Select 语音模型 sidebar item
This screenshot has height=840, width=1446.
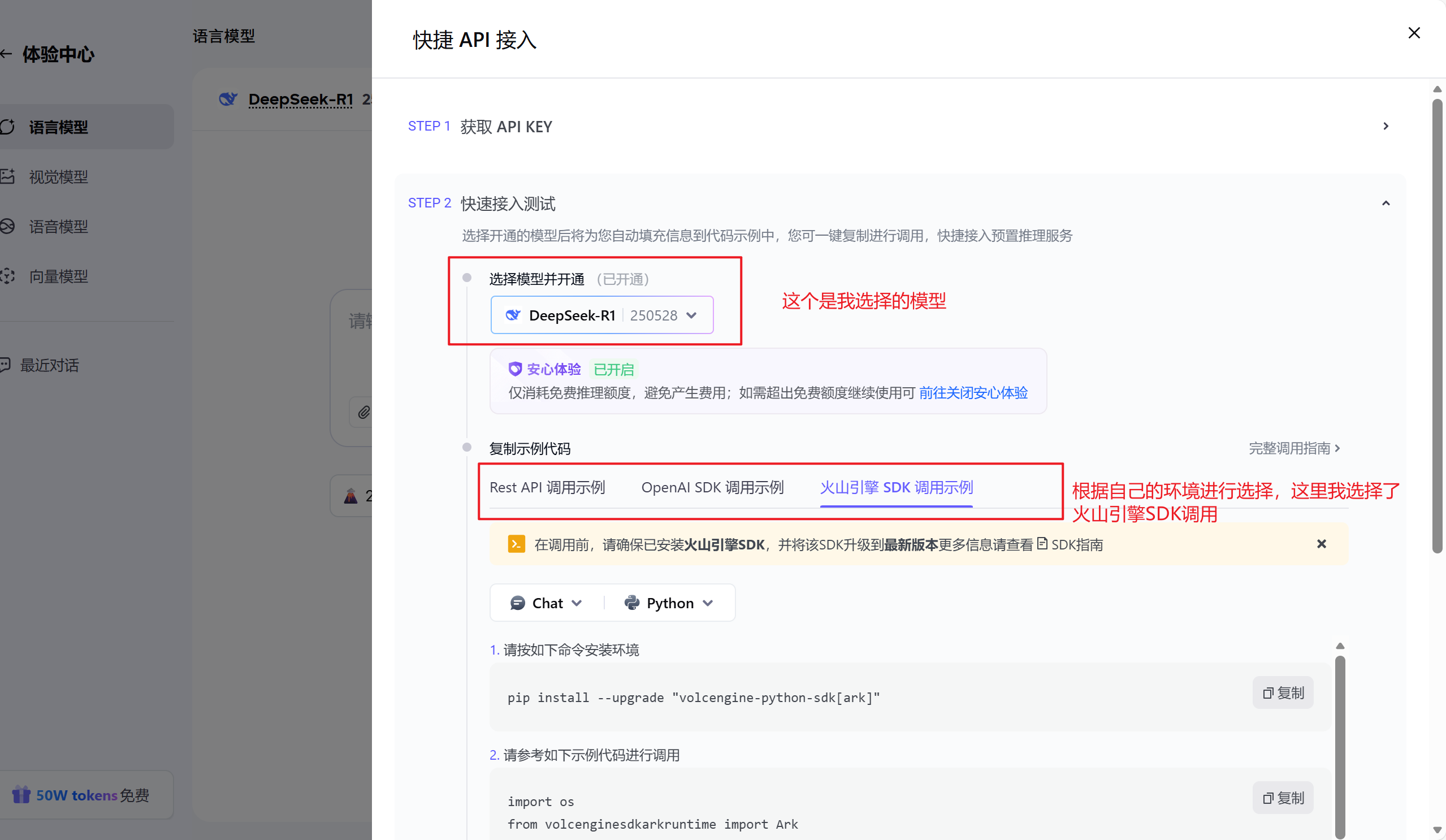58,227
